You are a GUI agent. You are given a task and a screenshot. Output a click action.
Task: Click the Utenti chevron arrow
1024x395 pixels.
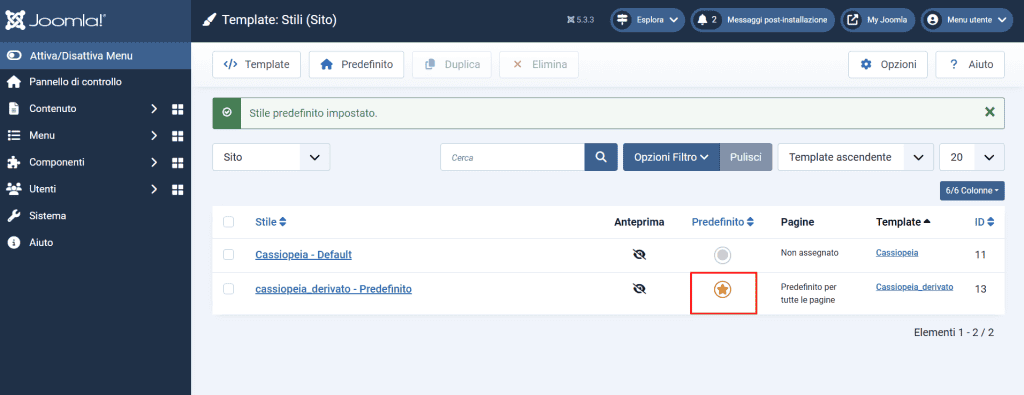[154, 189]
